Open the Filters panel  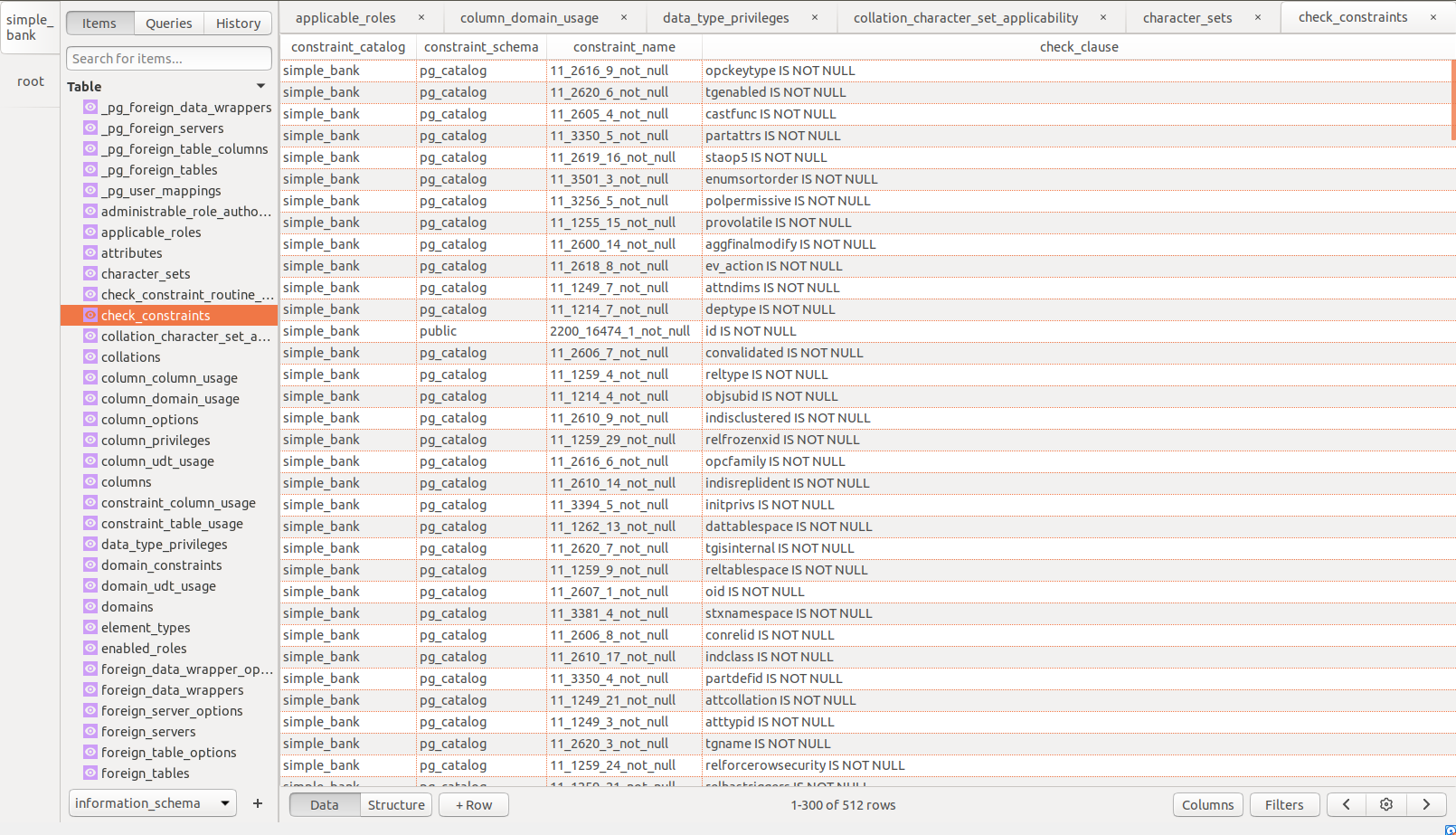click(x=1284, y=804)
